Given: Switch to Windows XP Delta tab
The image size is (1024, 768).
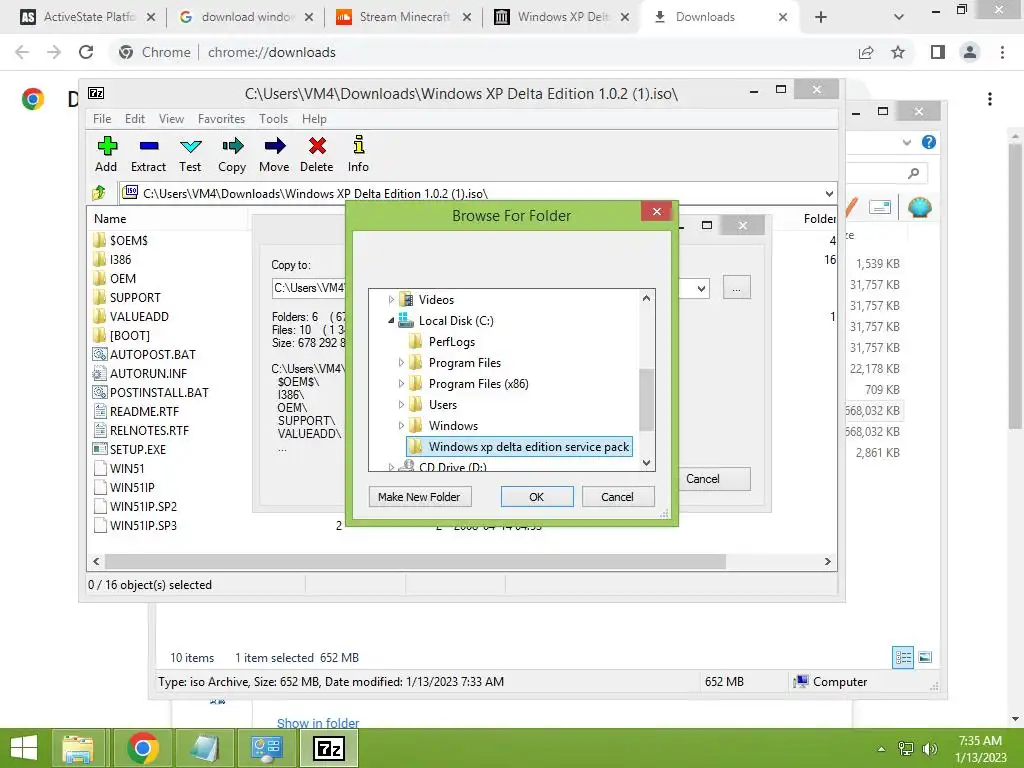Looking at the screenshot, I should tap(563, 17).
